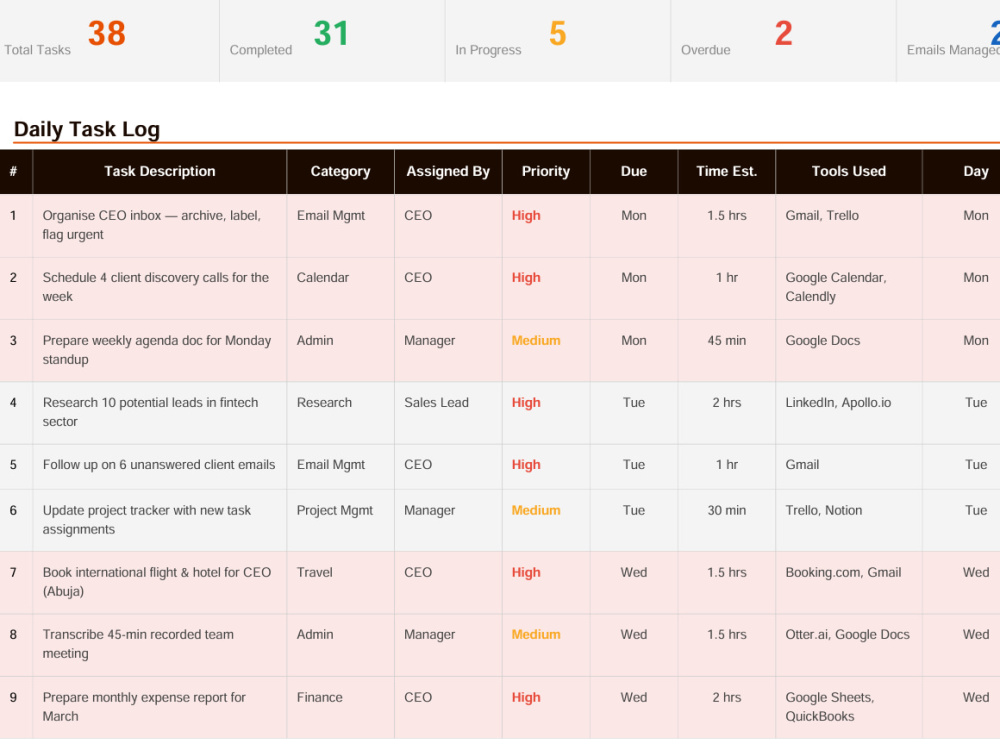Click the Daily Task Log heading
The height and width of the screenshot is (750, 1000).
[87, 129]
